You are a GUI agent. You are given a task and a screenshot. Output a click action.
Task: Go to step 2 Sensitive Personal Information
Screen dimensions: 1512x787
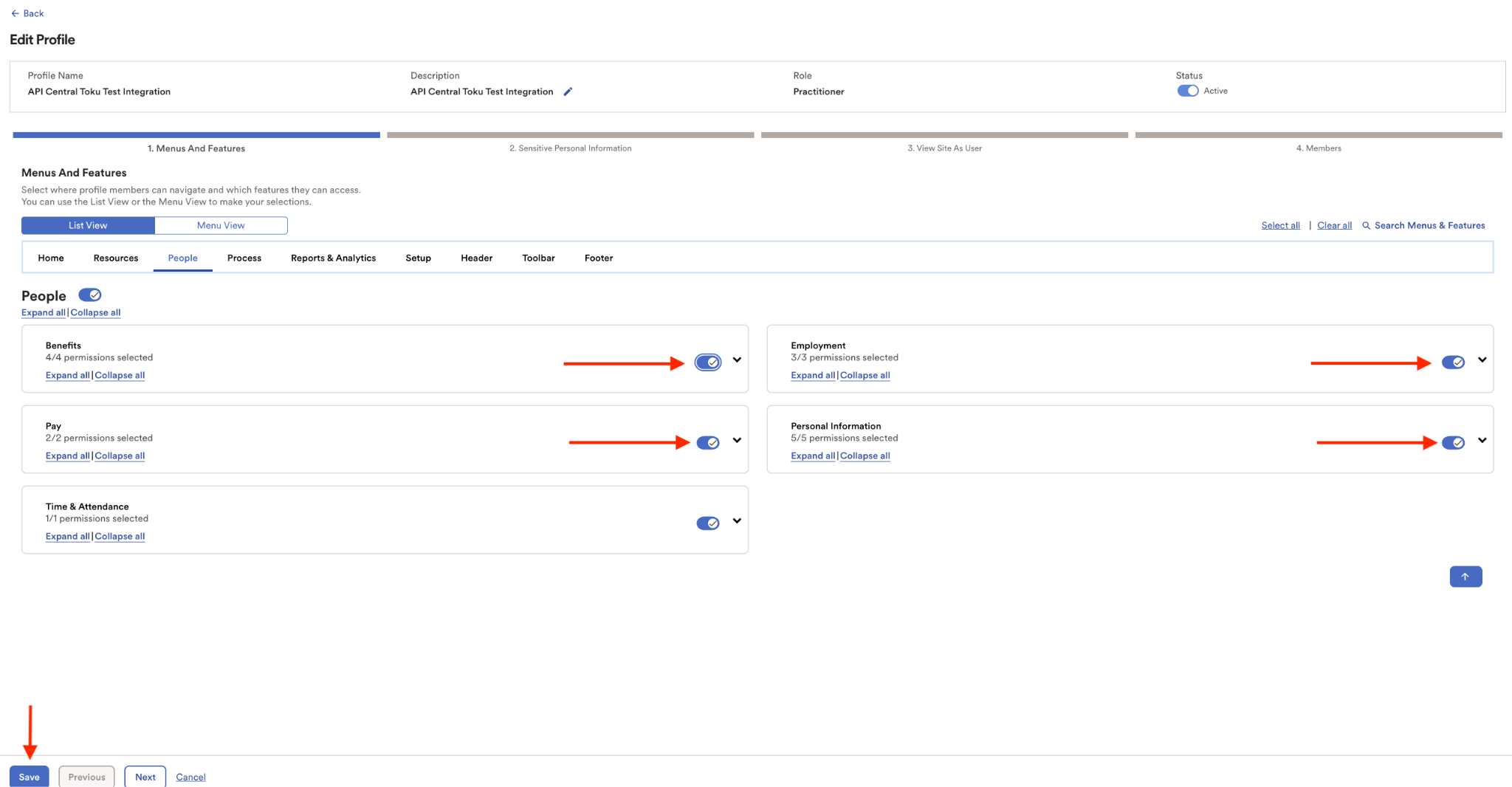pos(570,148)
